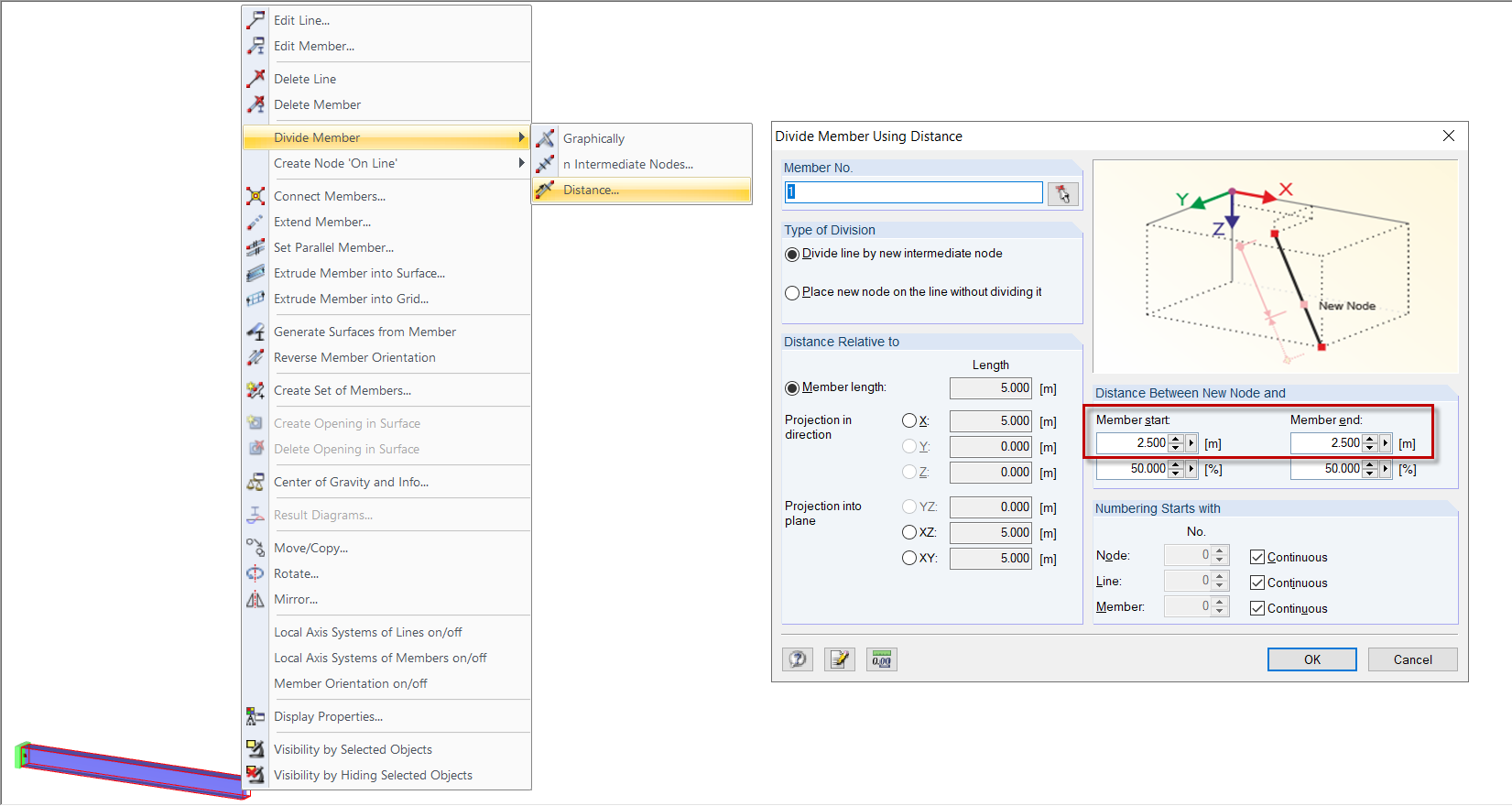Screen dimensions: 1512x806
Task: Open Member end percent arrow menu
Action: [x=1386, y=469]
